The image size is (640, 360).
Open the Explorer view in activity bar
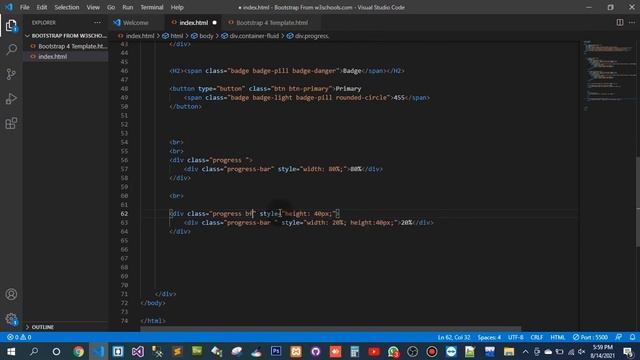[x=11, y=25]
